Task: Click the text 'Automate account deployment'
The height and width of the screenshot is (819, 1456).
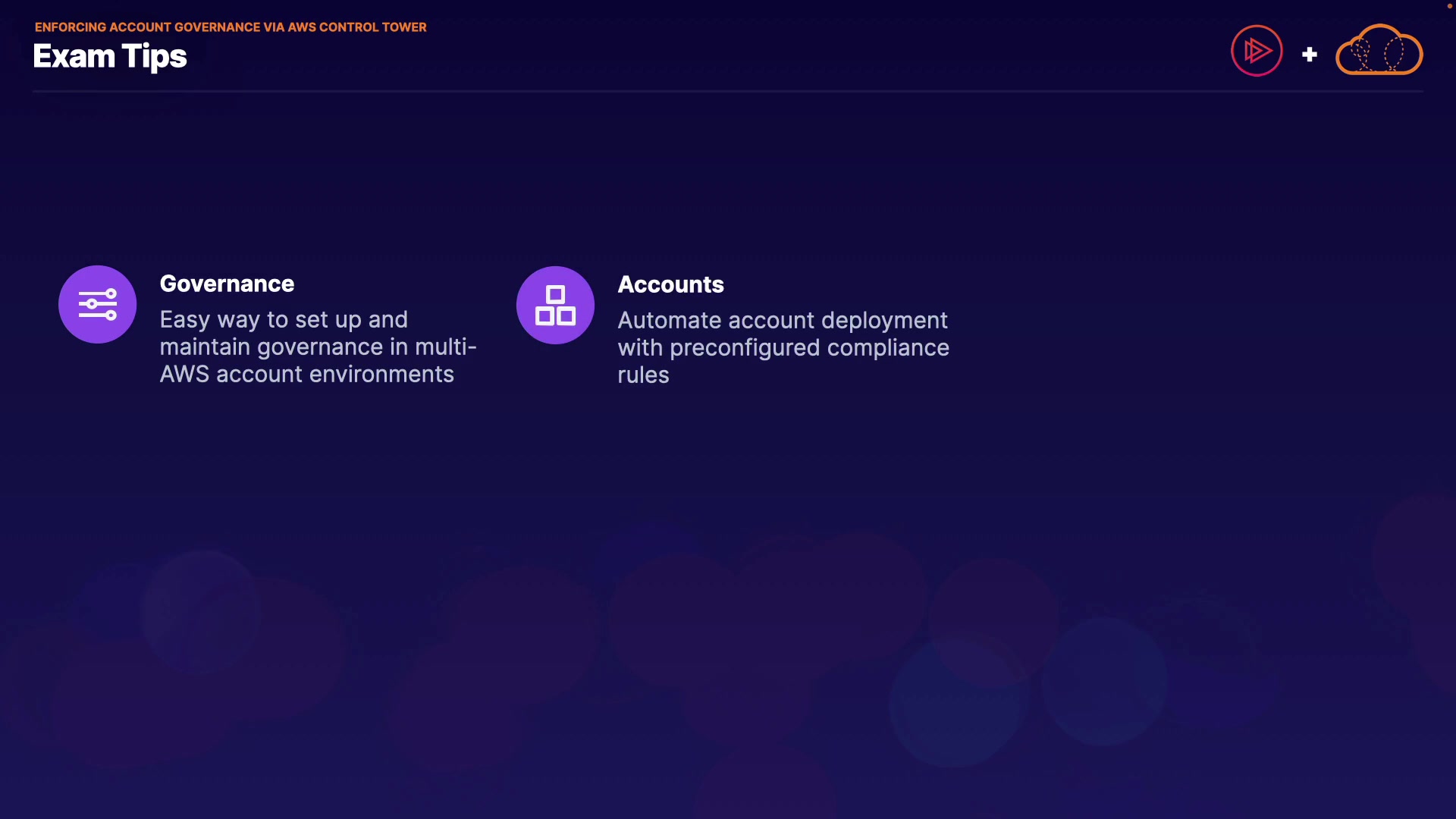Action: tap(782, 320)
